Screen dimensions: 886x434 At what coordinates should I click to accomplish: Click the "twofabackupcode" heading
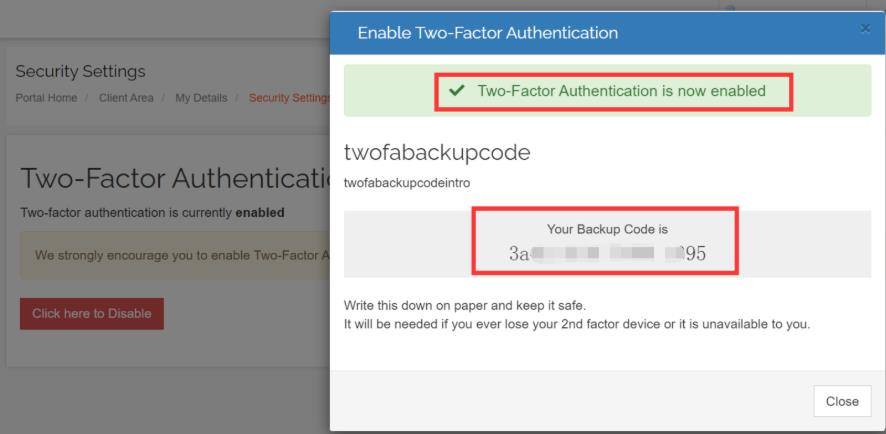tap(437, 153)
